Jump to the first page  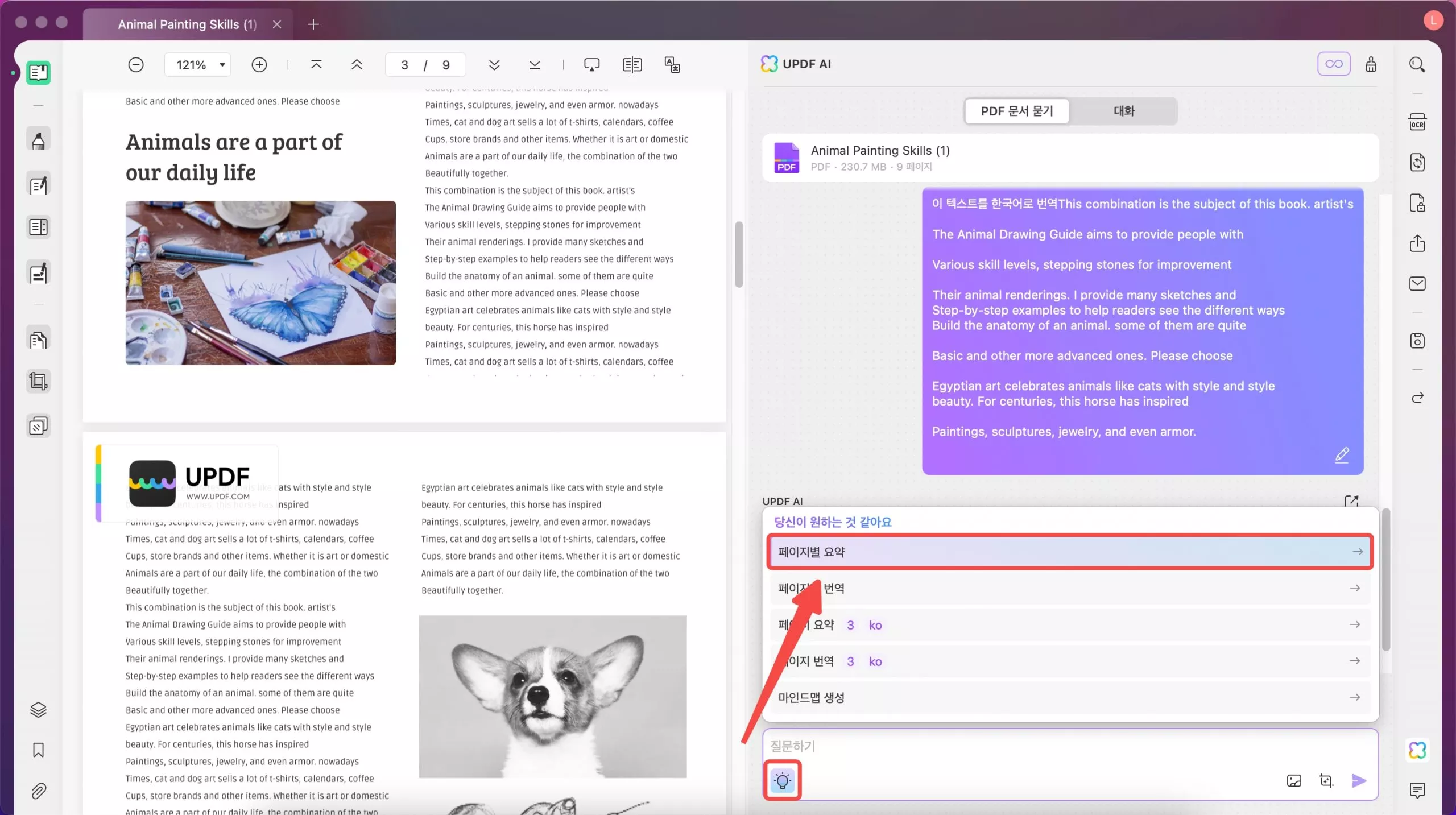(x=316, y=65)
